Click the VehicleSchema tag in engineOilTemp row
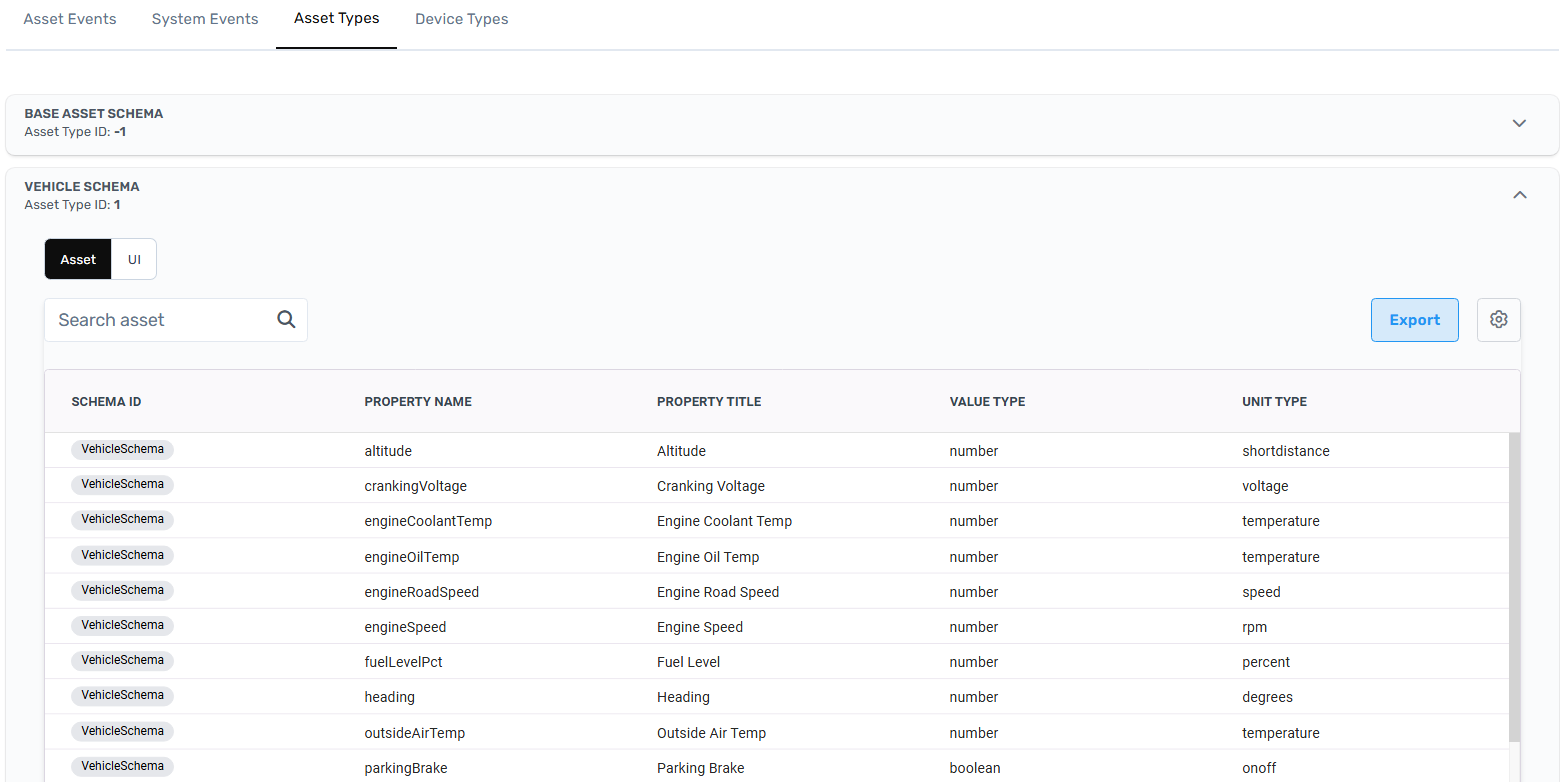This screenshot has width=1560, height=782. click(122, 556)
